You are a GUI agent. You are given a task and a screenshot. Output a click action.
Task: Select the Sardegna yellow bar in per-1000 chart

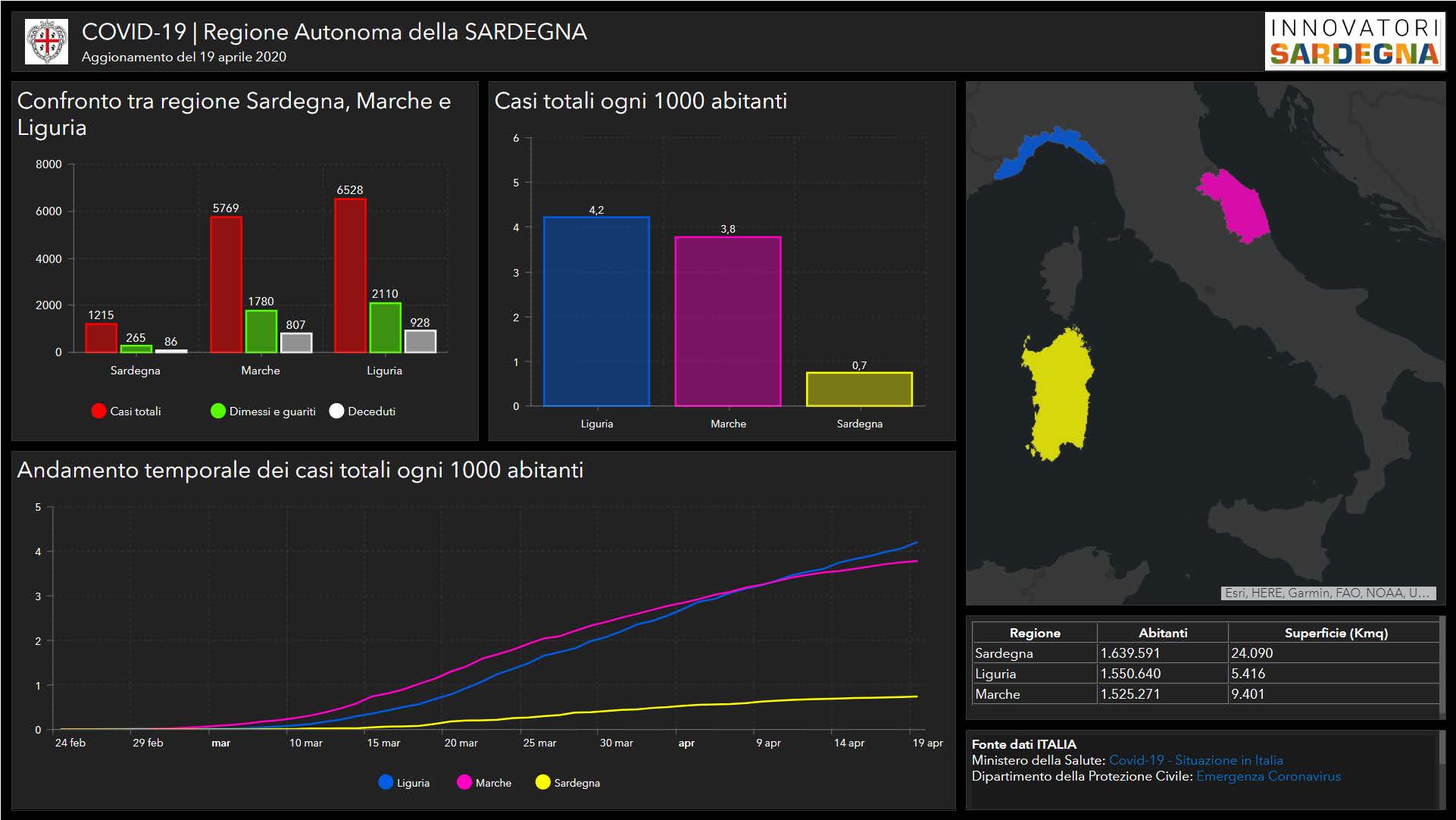tap(859, 390)
